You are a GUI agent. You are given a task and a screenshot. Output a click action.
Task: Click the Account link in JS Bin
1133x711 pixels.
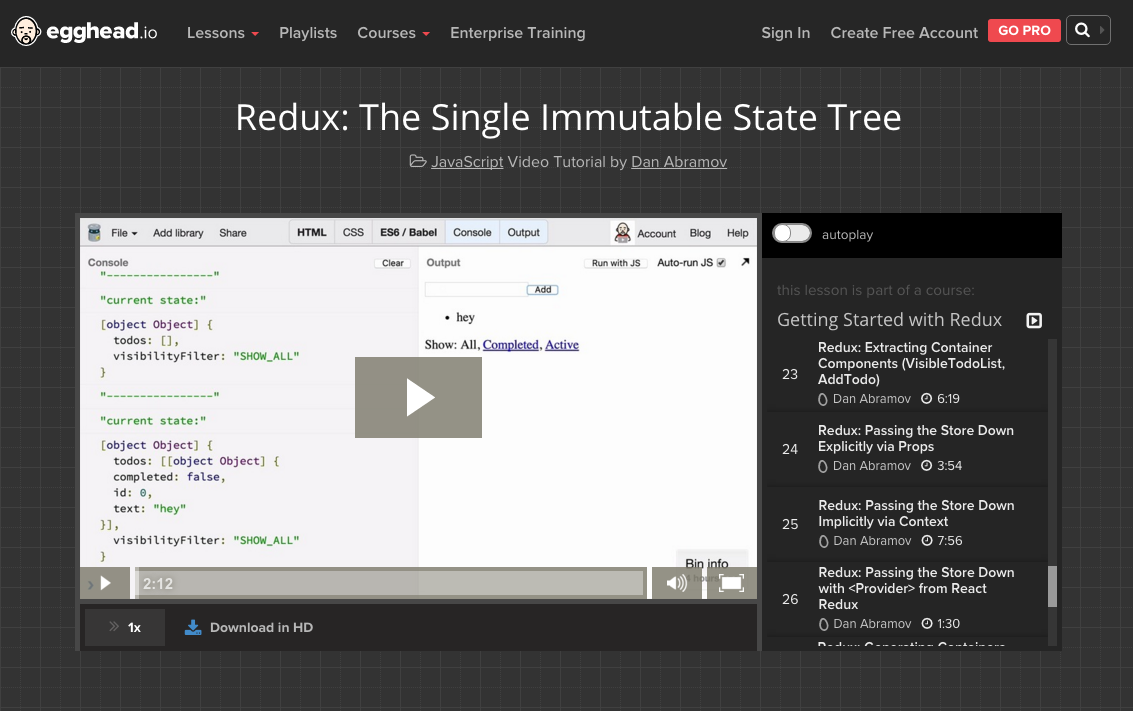pyautogui.click(x=656, y=233)
